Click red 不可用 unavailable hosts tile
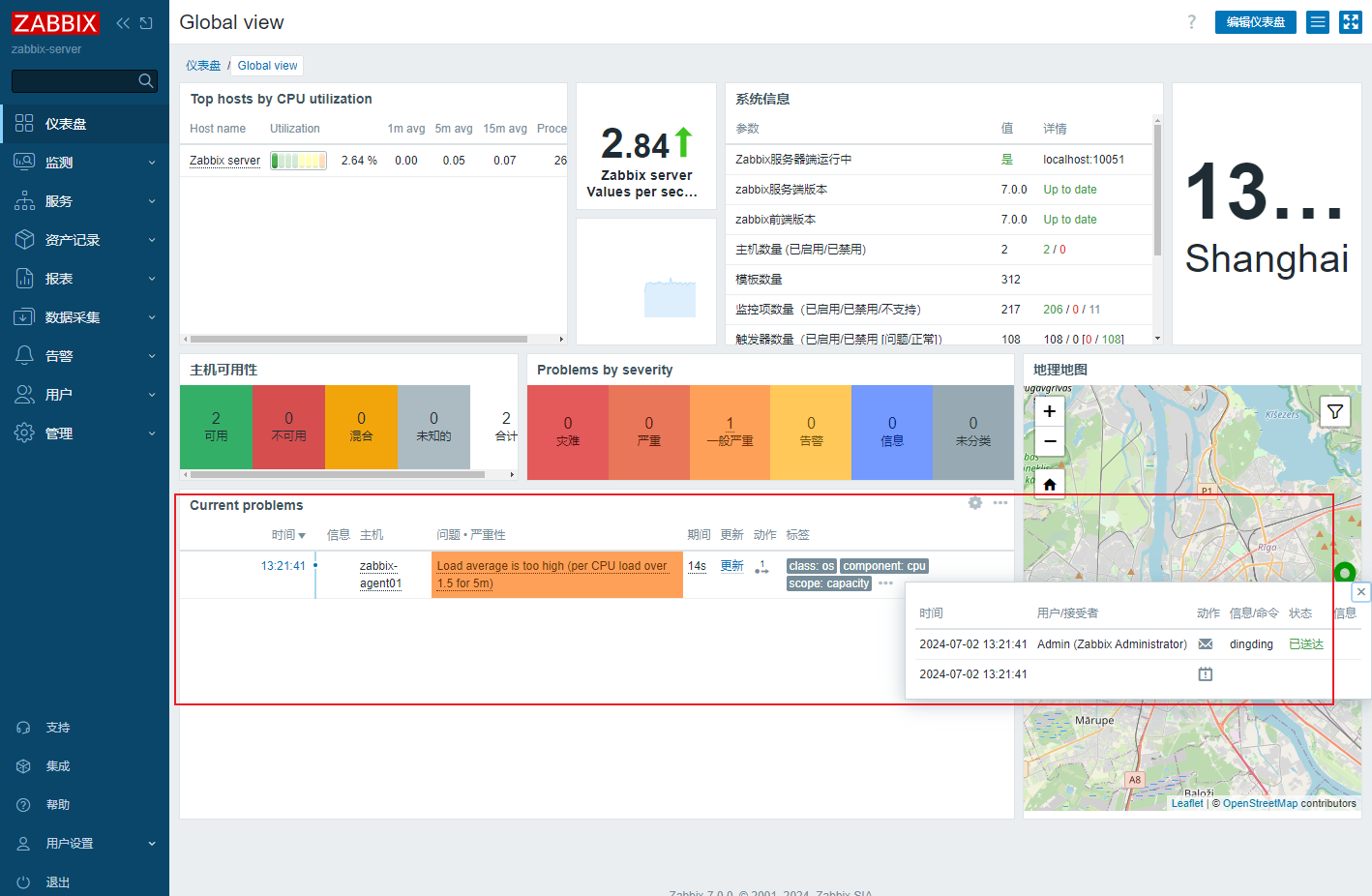 pyautogui.click(x=288, y=427)
